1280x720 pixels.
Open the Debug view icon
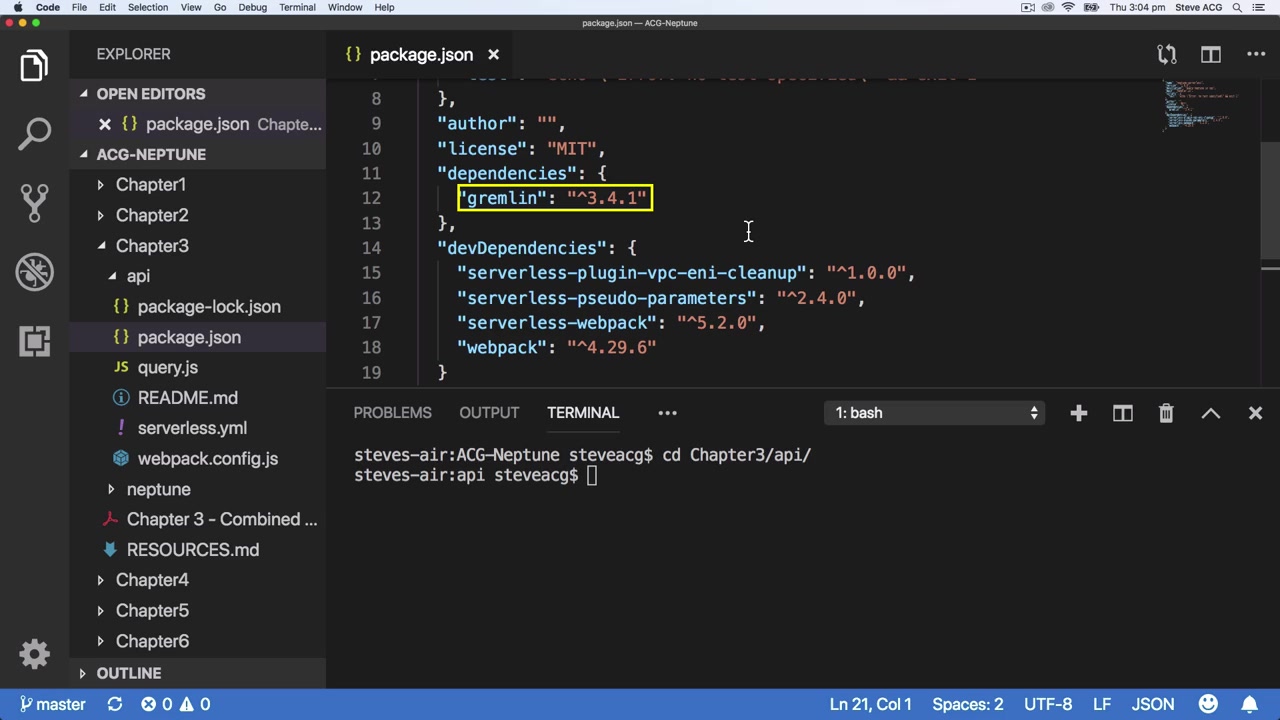pyautogui.click(x=34, y=272)
